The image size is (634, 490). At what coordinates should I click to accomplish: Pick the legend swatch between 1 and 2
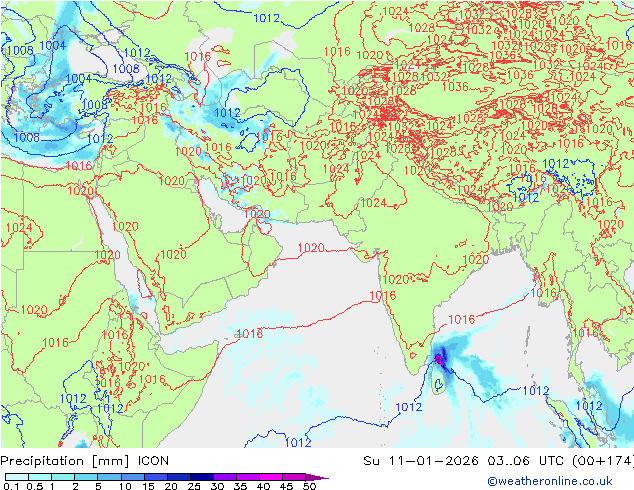click(x=63, y=477)
